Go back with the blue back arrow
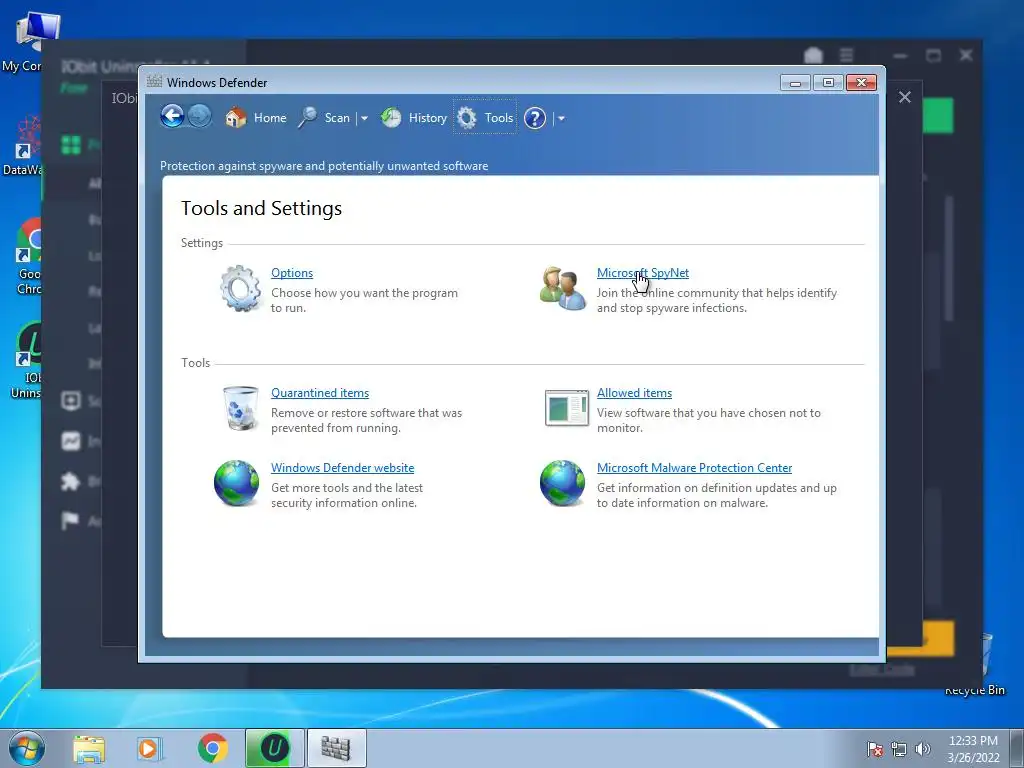 click(172, 117)
